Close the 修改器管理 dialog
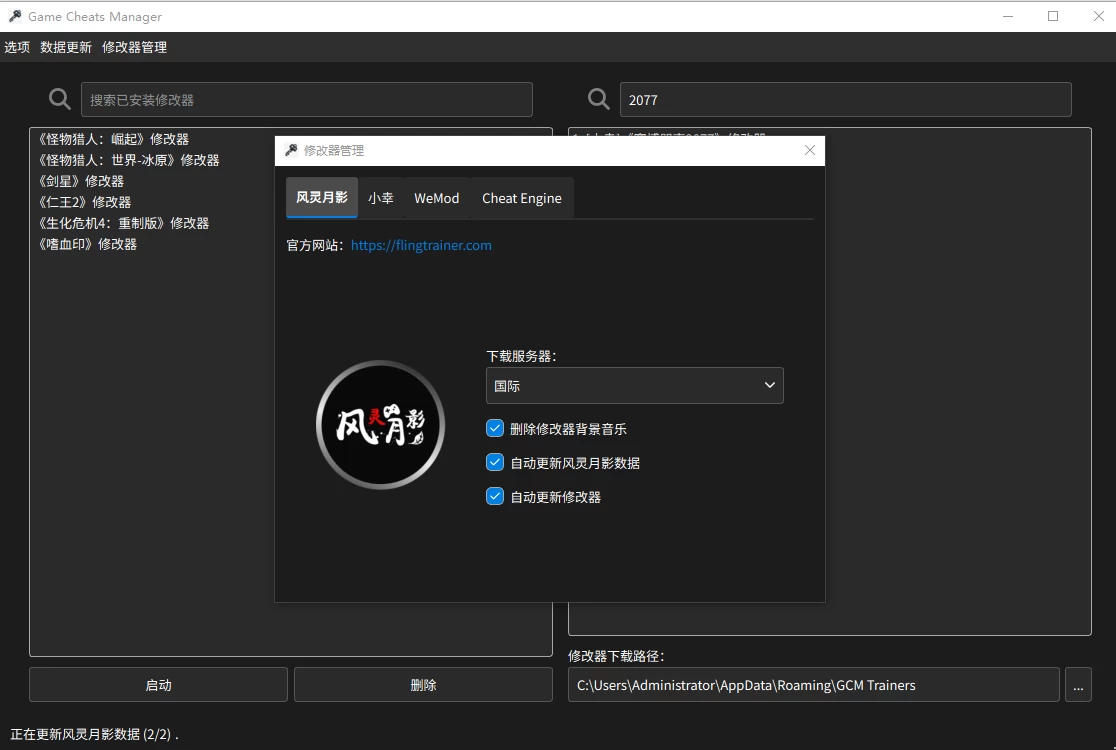The image size is (1116, 750). (x=810, y=150)
